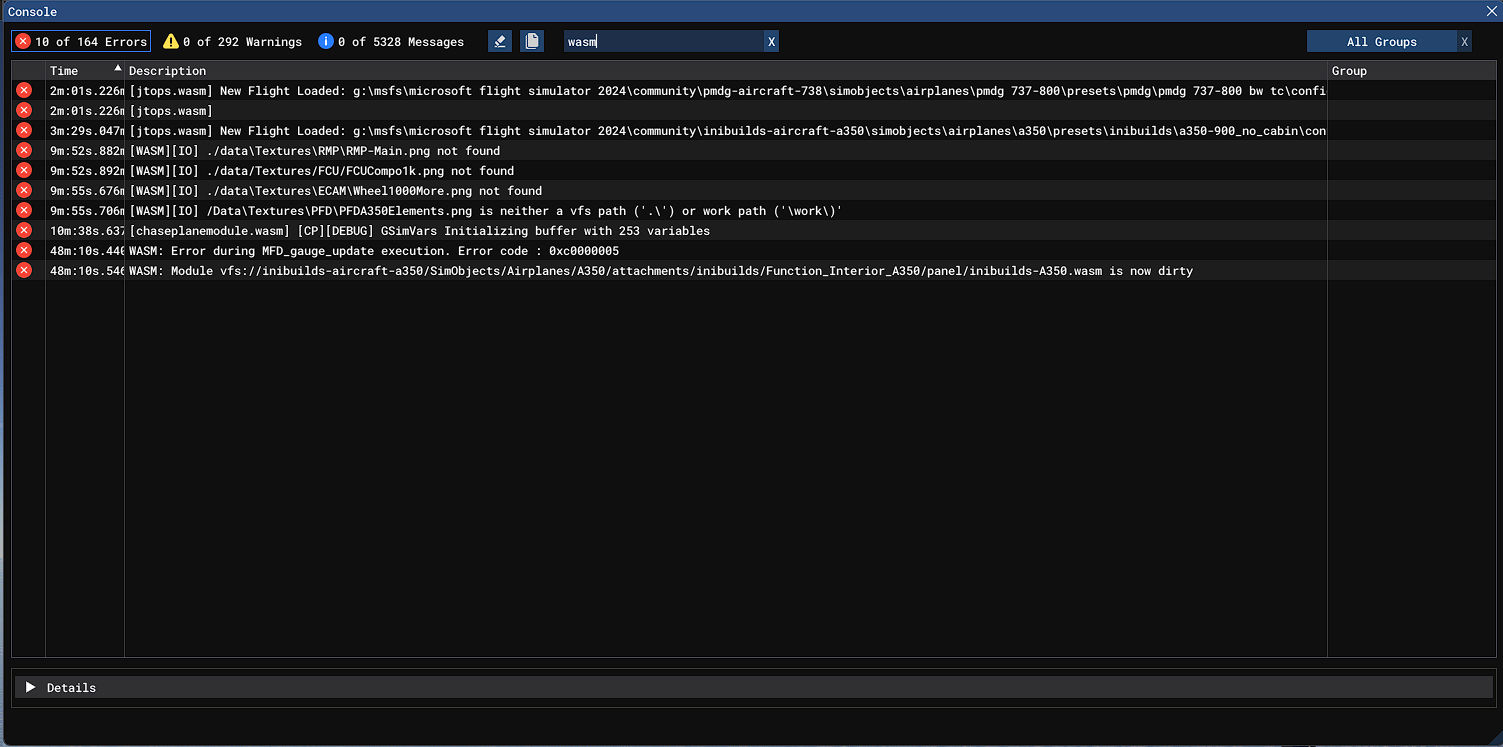Clear the wasm search filter with X

pos(771,41)
